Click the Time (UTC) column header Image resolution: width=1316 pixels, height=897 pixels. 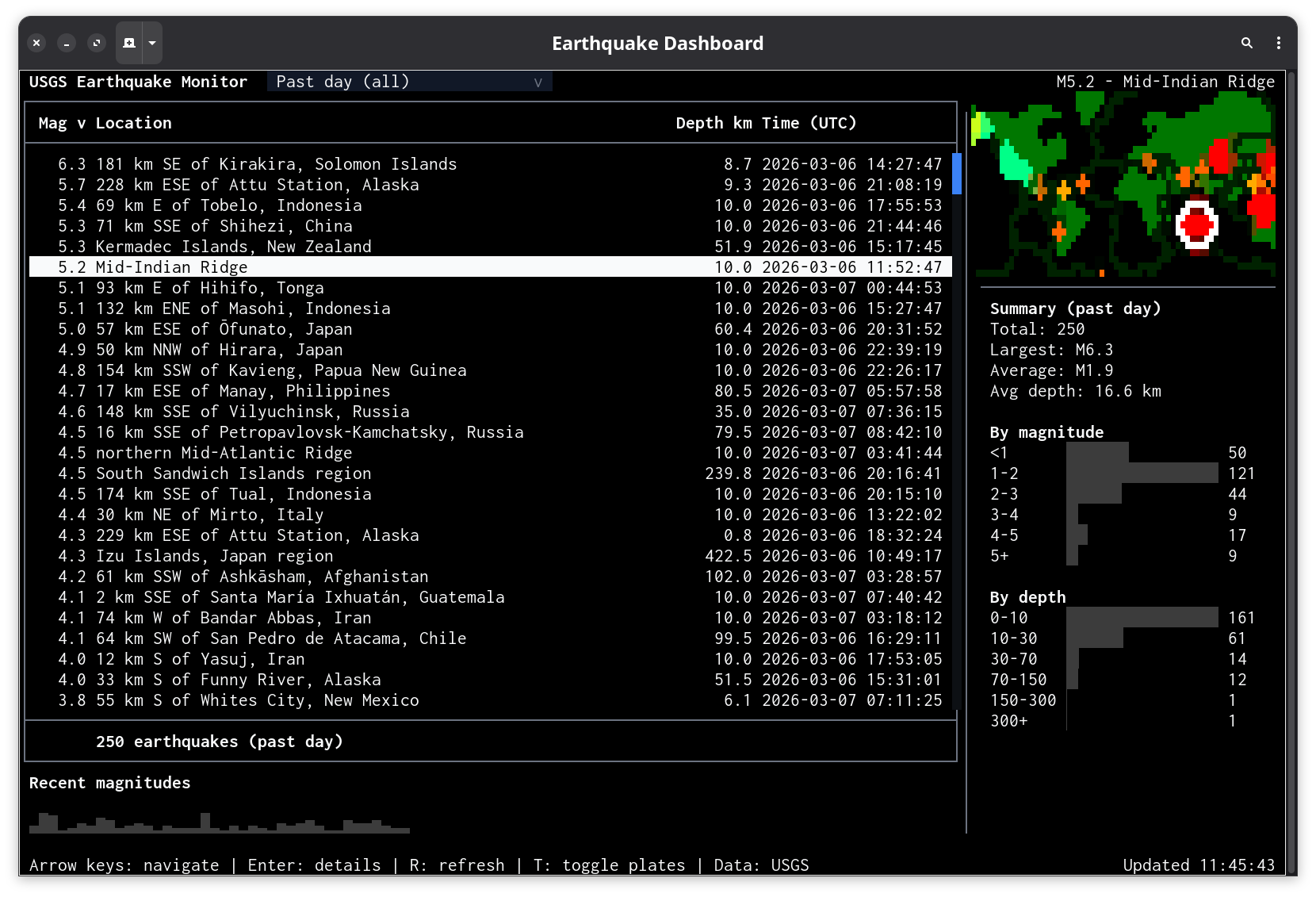coord(809,123)
